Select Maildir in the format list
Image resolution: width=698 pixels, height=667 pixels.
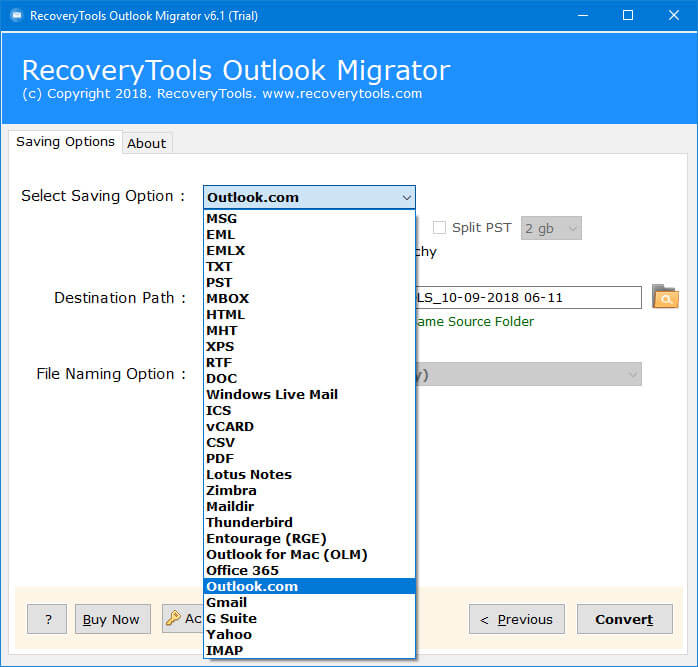coord(309,507)
